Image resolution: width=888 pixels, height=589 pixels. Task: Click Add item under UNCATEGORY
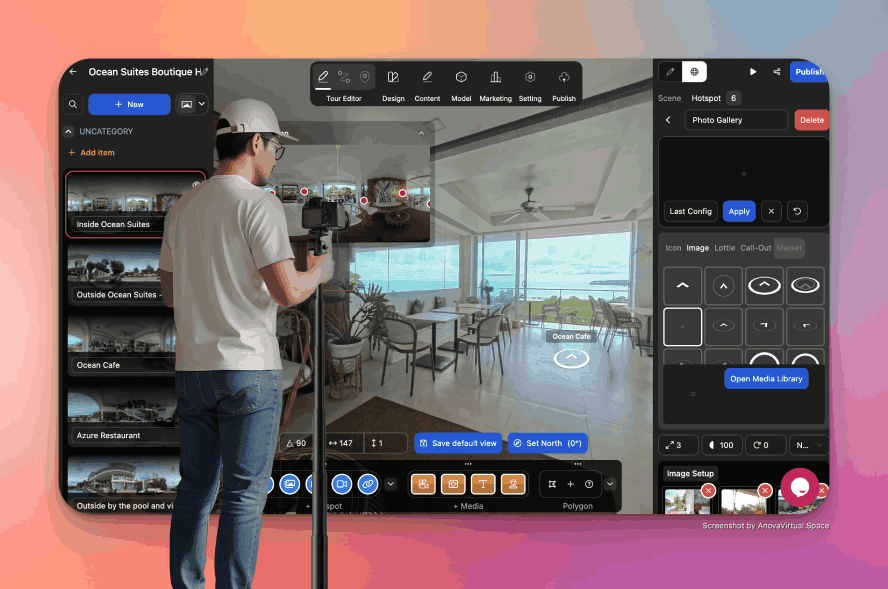point(92,152)
